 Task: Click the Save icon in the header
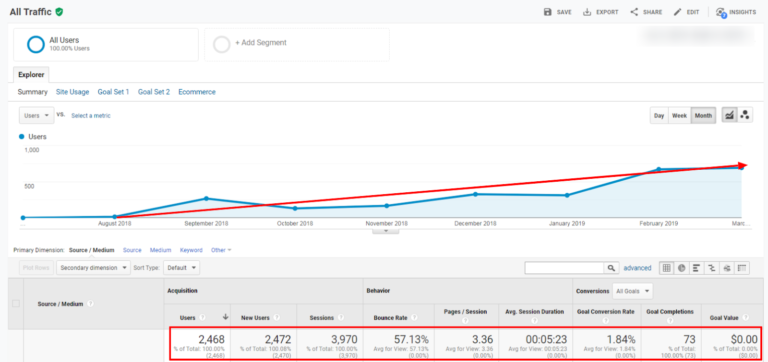548,12
